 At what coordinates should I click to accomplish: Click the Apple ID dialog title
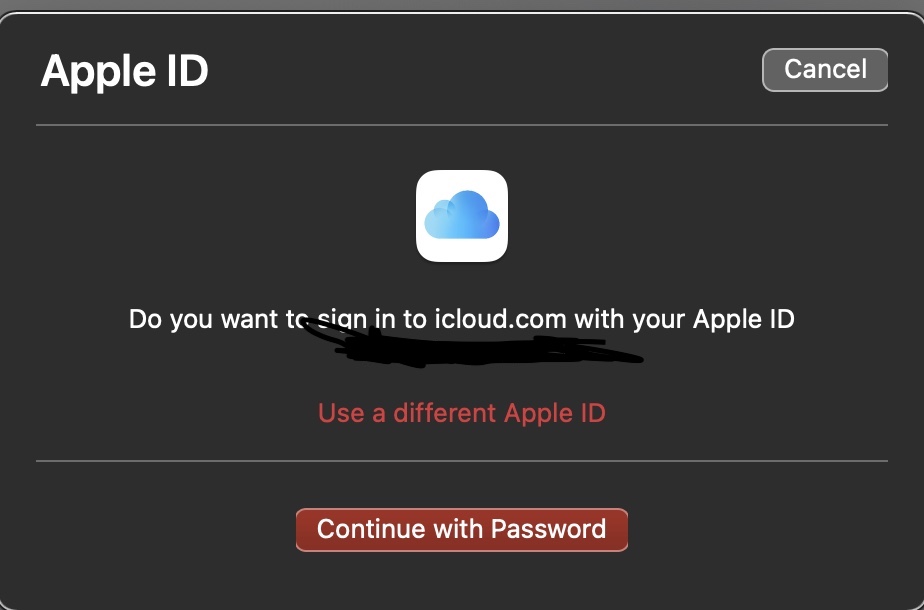tap(124, 72)
